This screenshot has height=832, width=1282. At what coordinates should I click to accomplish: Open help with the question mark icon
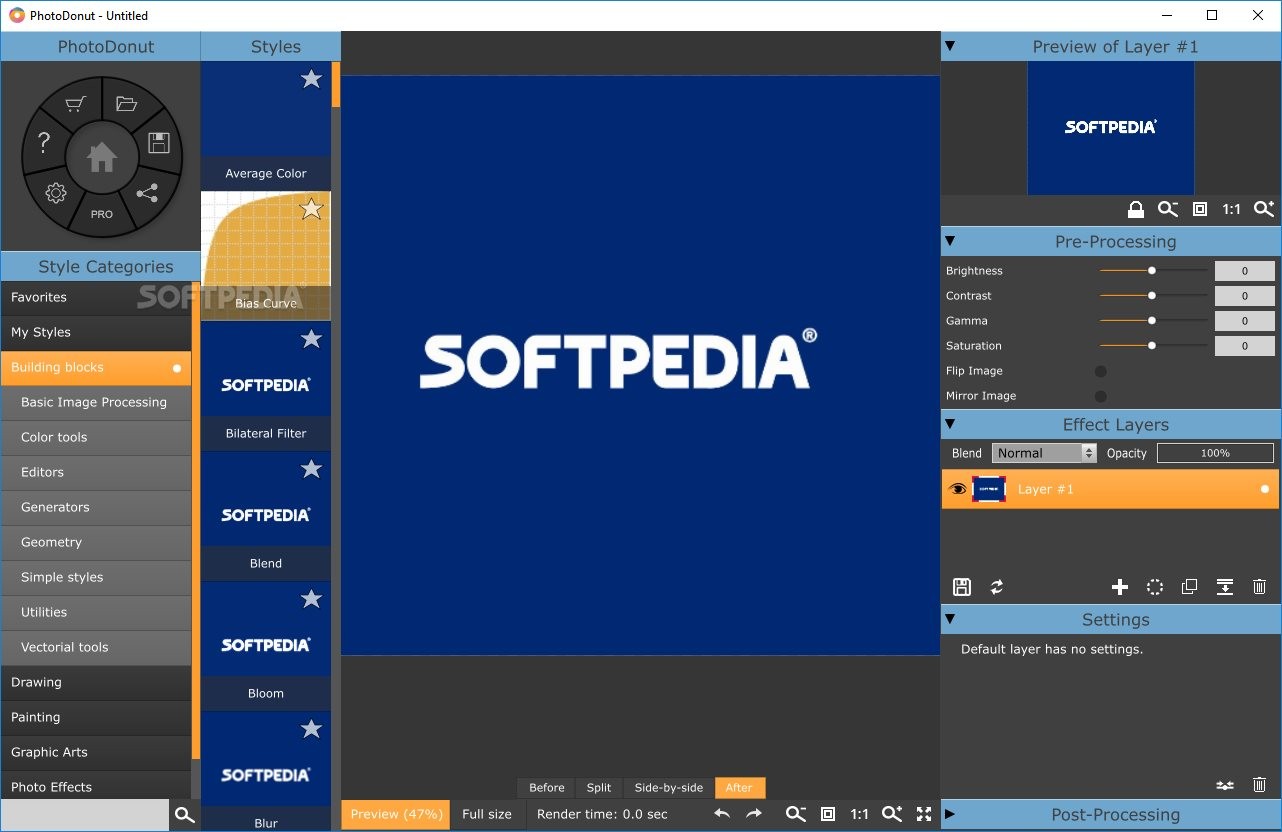[x=43, y=143]
